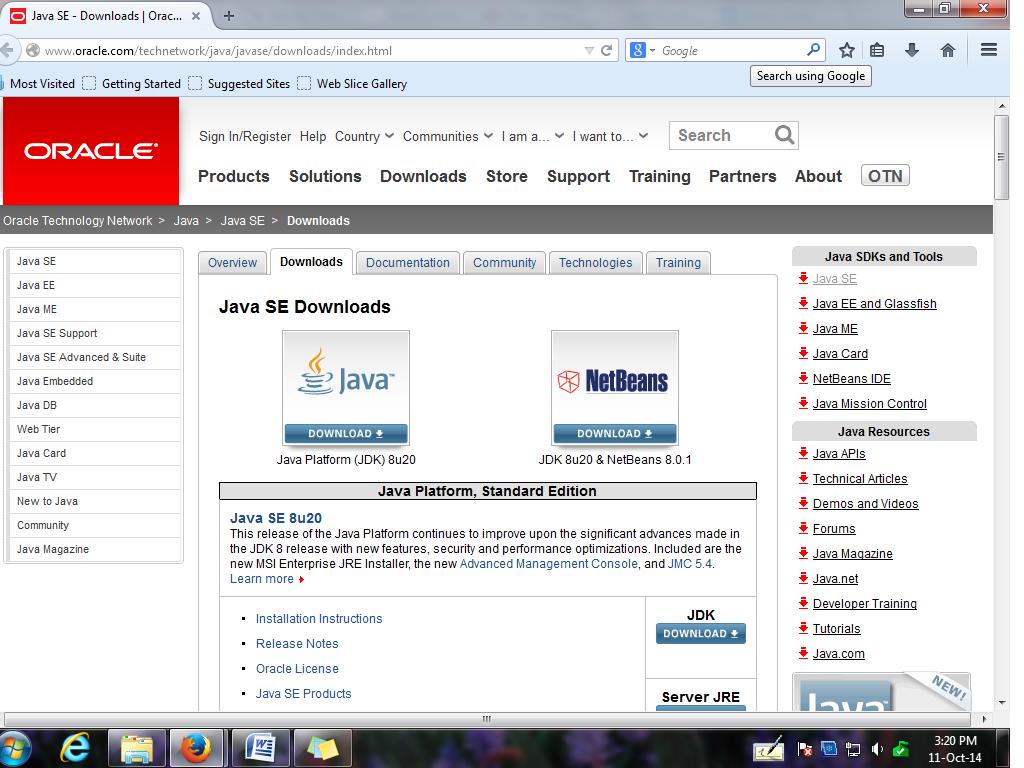Click the browser URL address field

point(310,50)
